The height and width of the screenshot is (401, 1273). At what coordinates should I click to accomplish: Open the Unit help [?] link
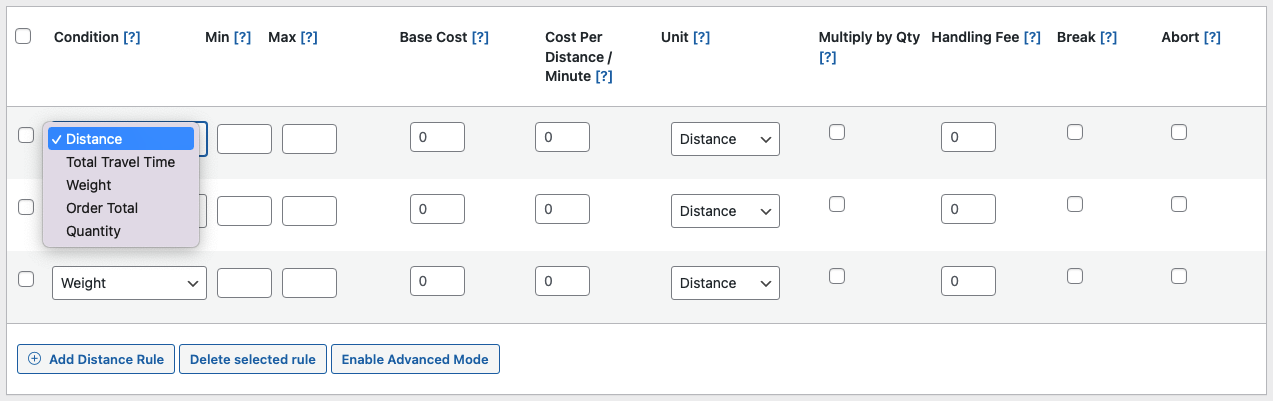click(701, 37)
